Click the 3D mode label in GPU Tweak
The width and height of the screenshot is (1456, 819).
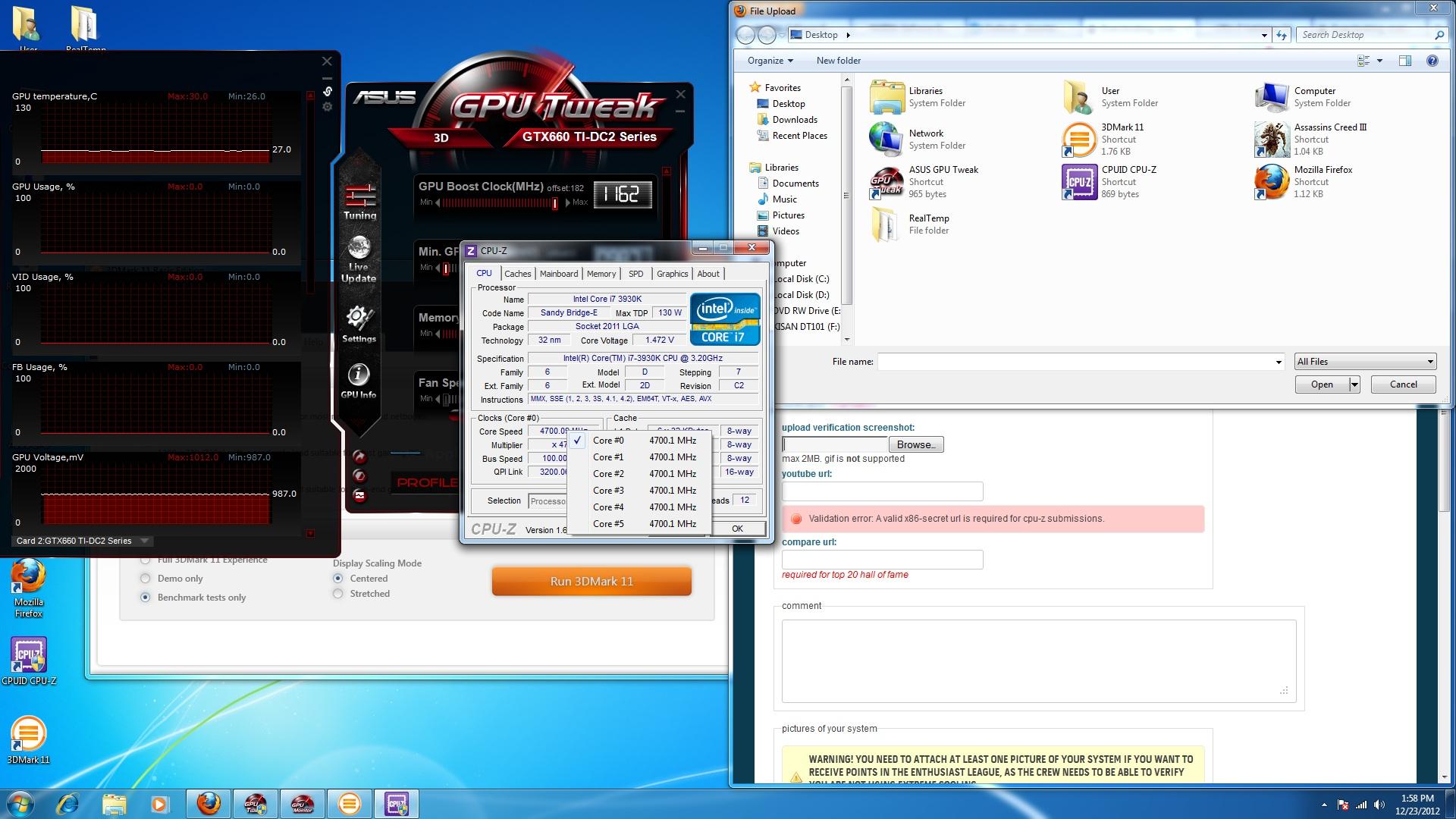tap(441, 138)
